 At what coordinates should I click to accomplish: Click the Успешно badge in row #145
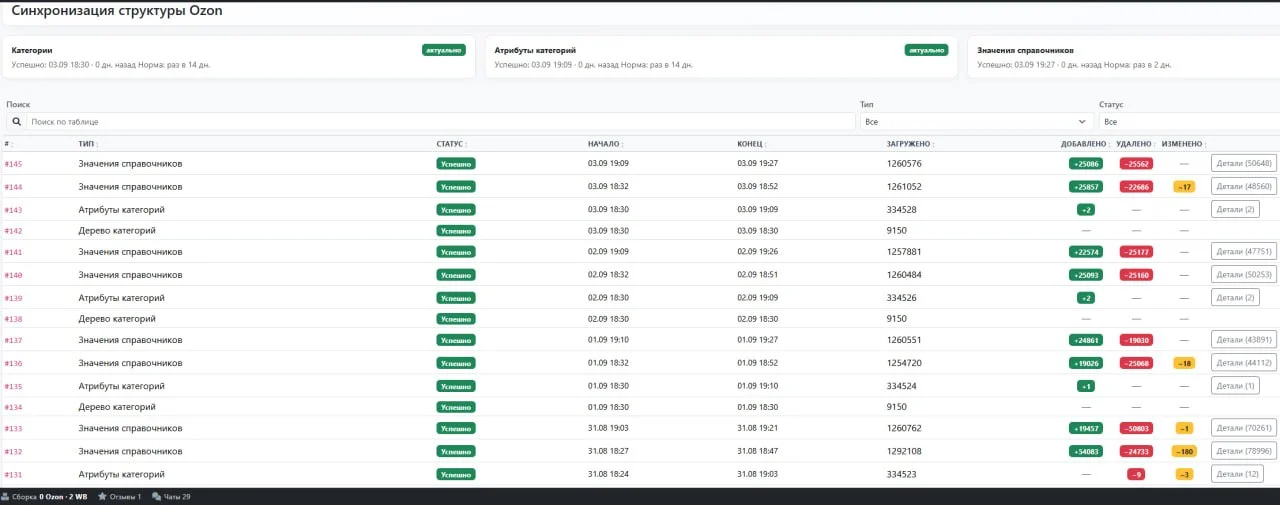click(x=456, y=163)
